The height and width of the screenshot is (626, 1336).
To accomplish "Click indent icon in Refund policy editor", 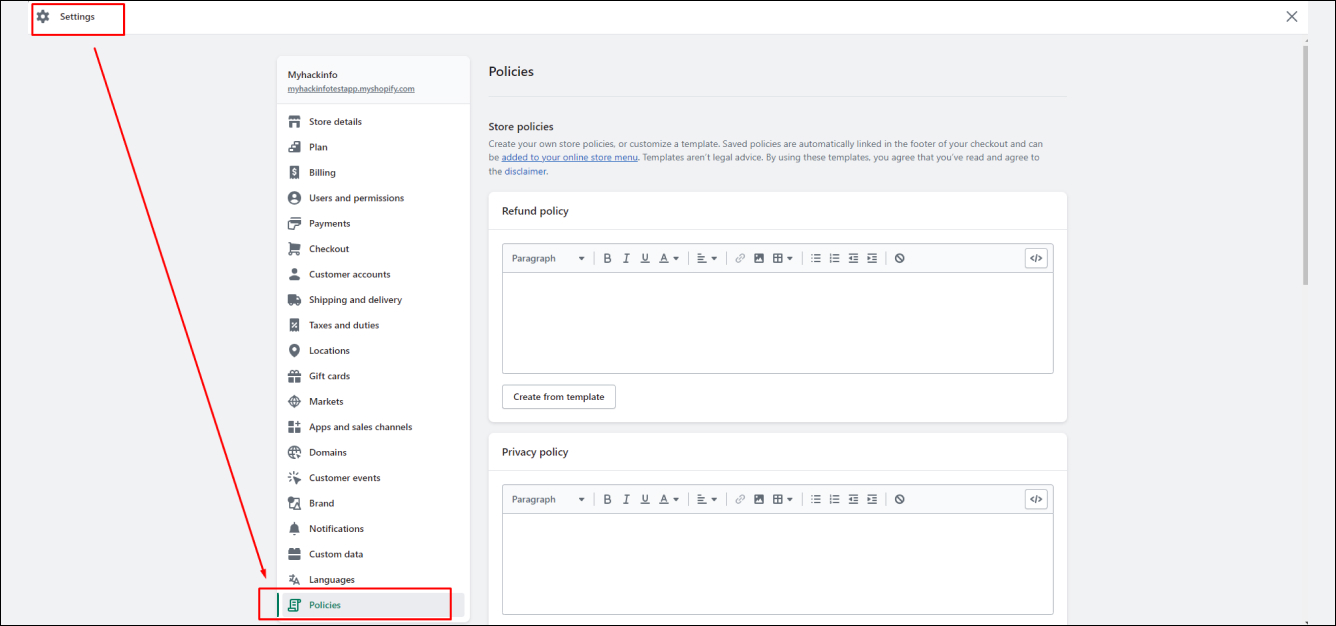I will tap(872, 258).
